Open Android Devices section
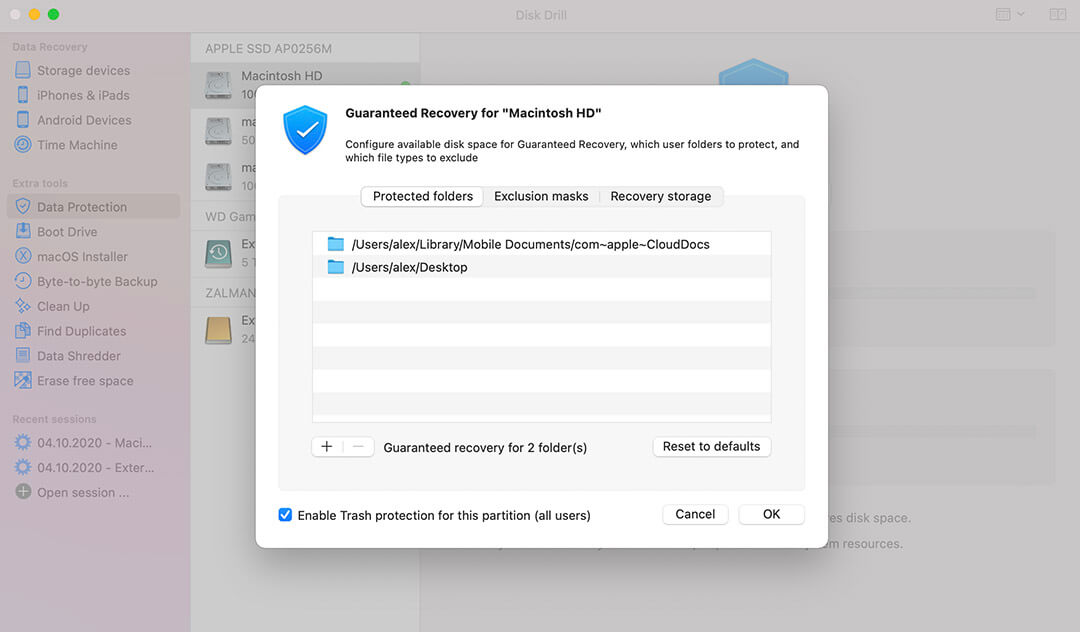 [x=83, y=120]
